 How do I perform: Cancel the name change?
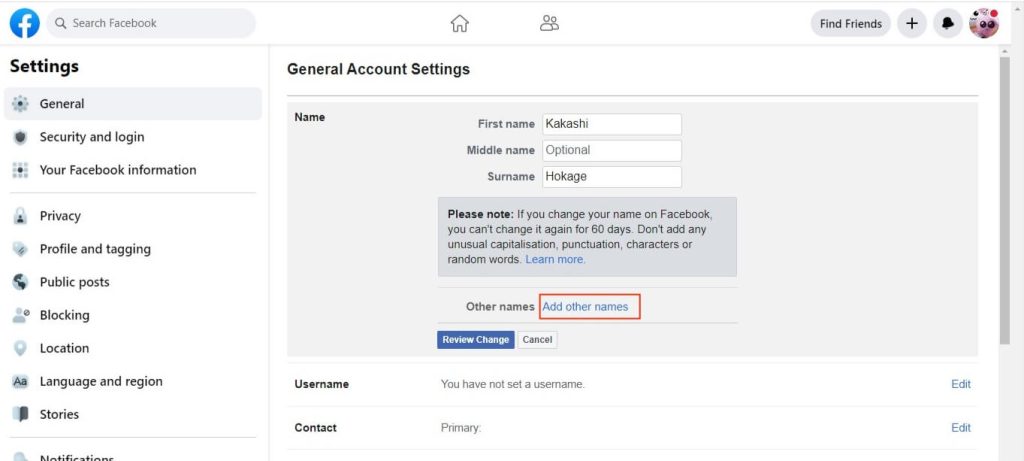point(537,340)
